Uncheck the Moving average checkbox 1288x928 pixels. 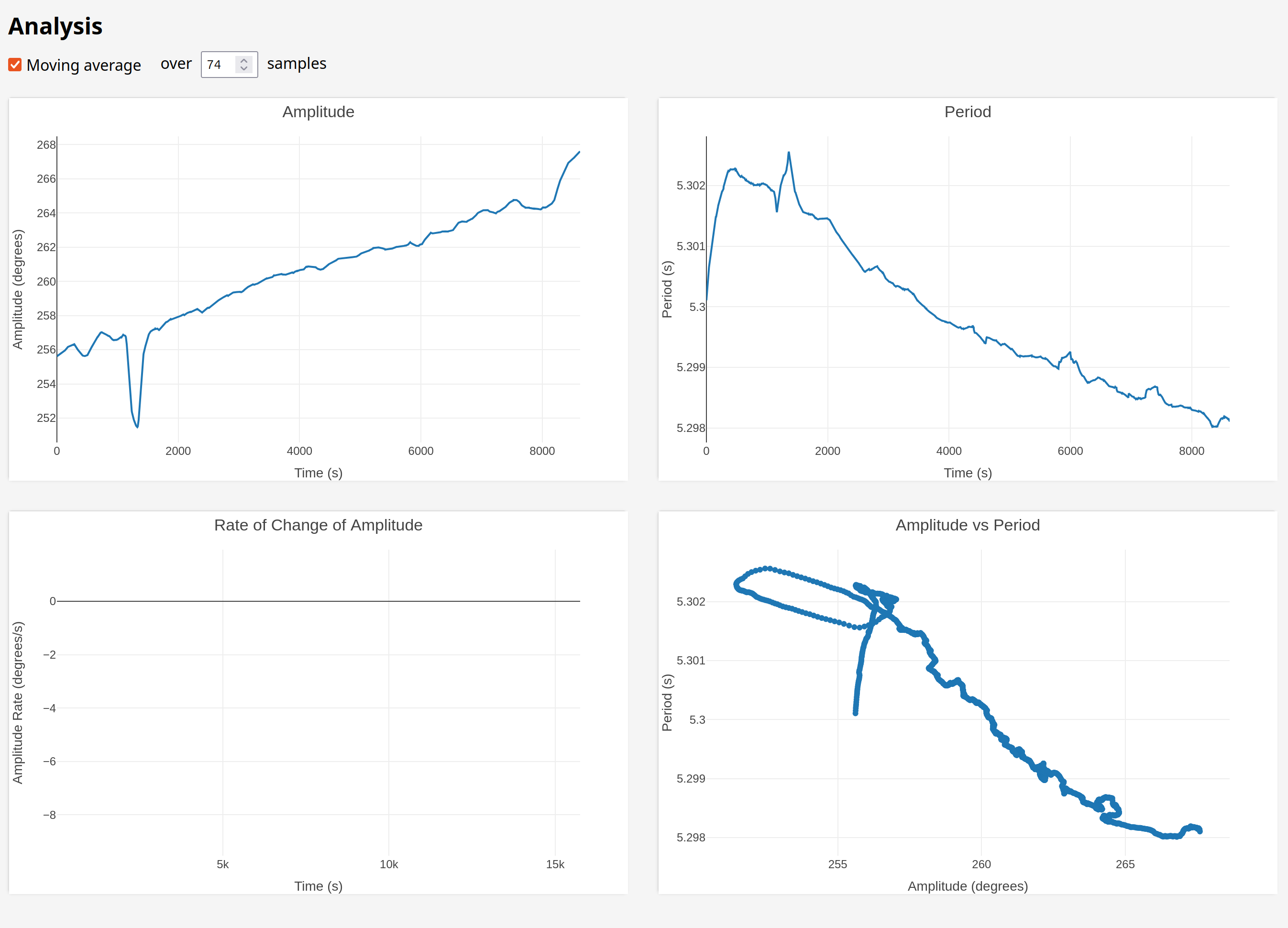coord(15,65)
